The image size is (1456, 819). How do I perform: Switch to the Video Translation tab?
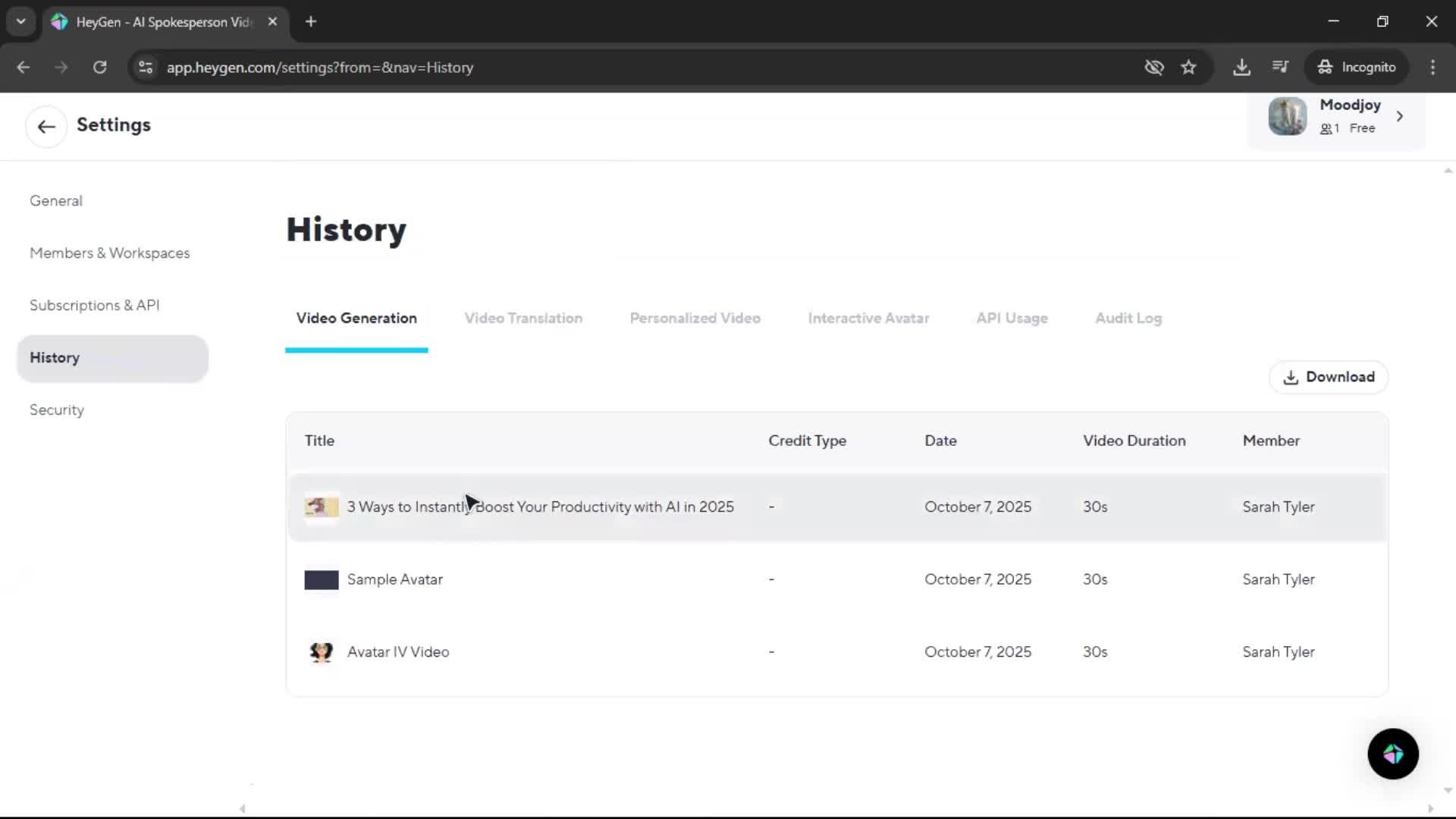coord(523,318)
